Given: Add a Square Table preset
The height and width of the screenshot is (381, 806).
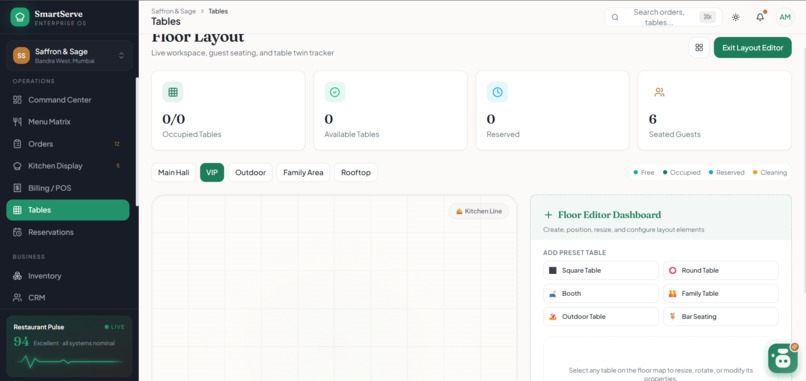Looking at the screenshot, I should click(x=601, y=270).
